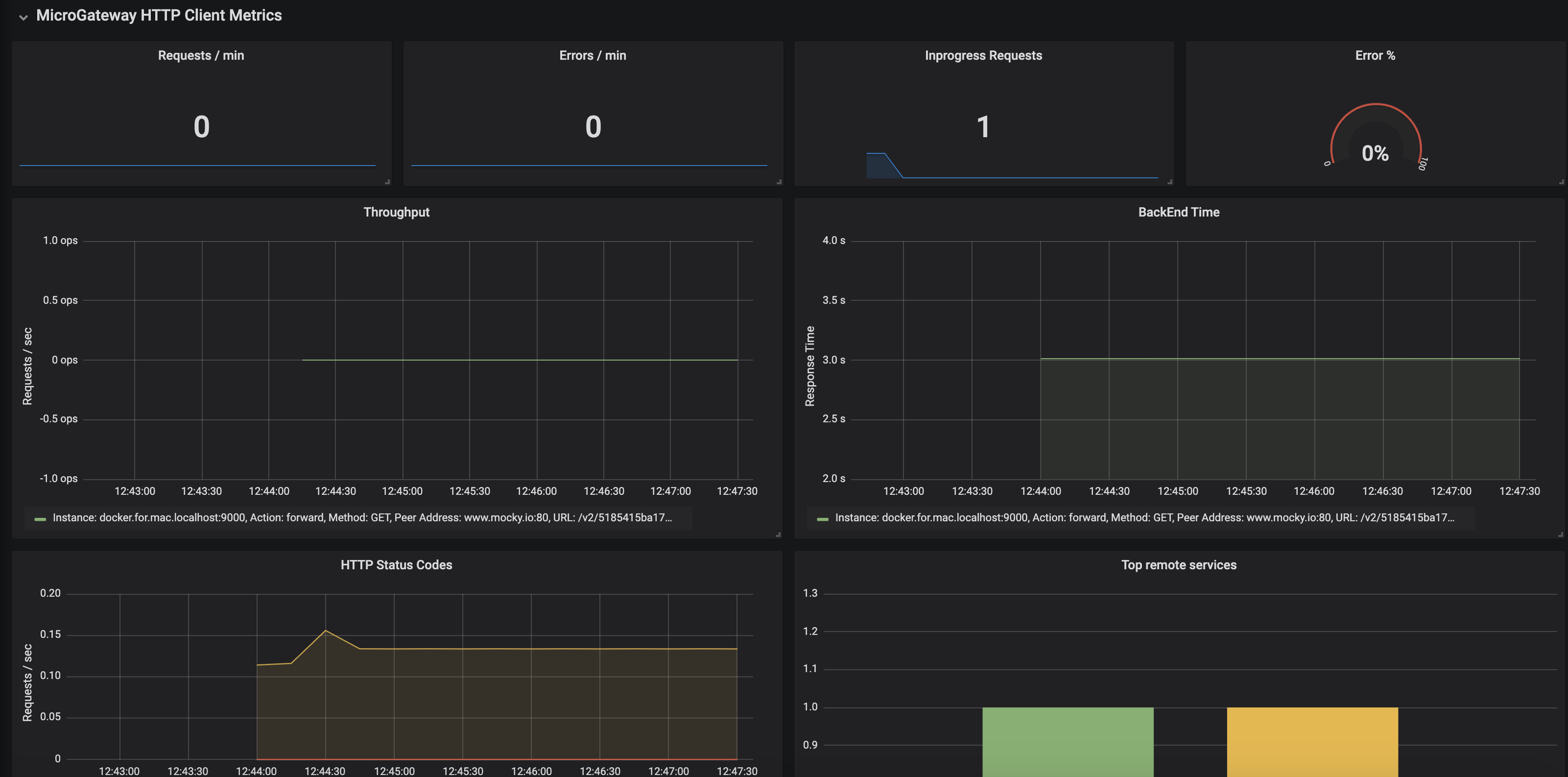The height and width of the screenshot is (777, 1568).
Task: Click resize handle of Requests / min panel
Action: tap(387, 181)
